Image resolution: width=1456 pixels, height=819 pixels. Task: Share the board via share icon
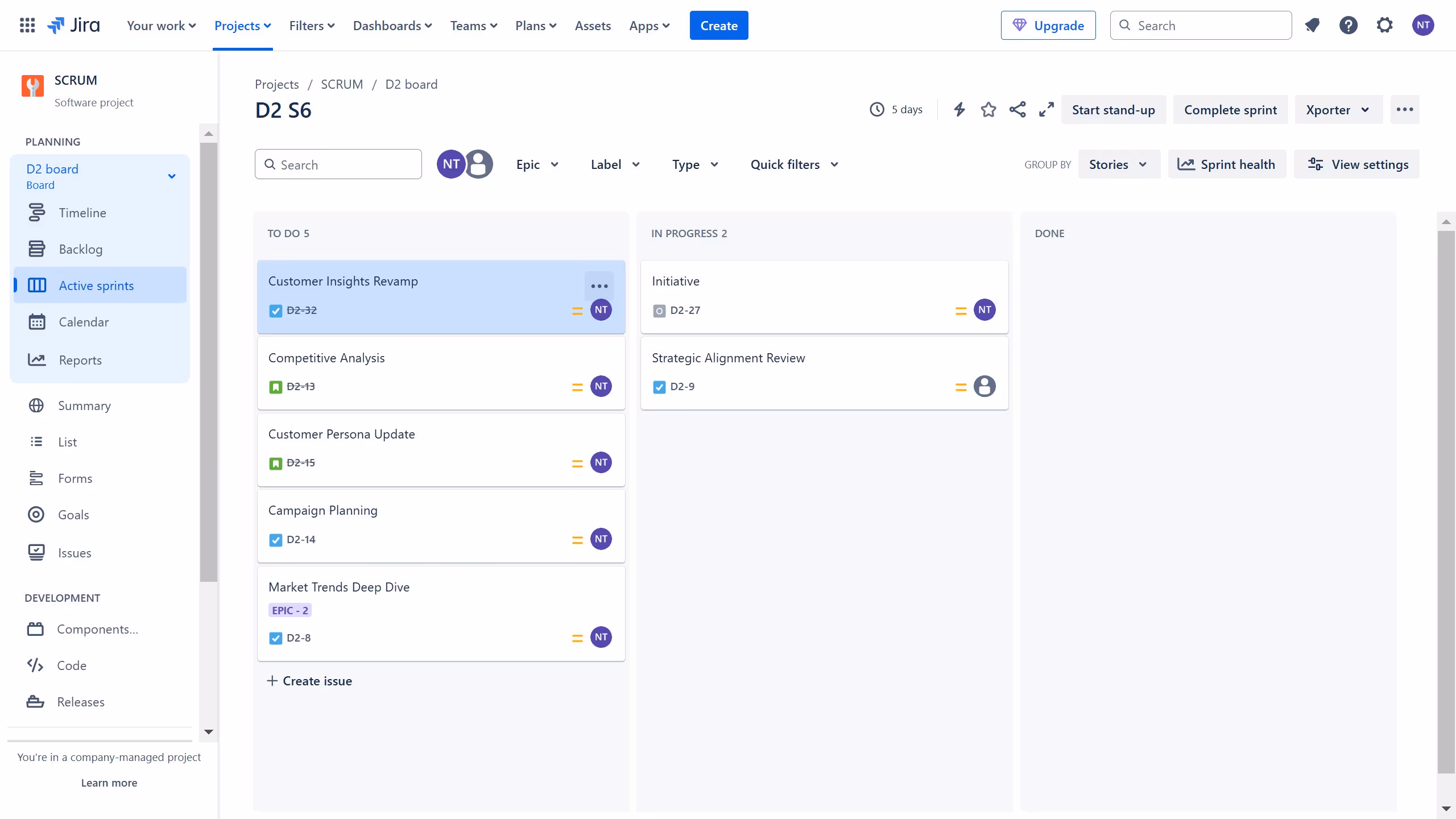point(1017,109)
